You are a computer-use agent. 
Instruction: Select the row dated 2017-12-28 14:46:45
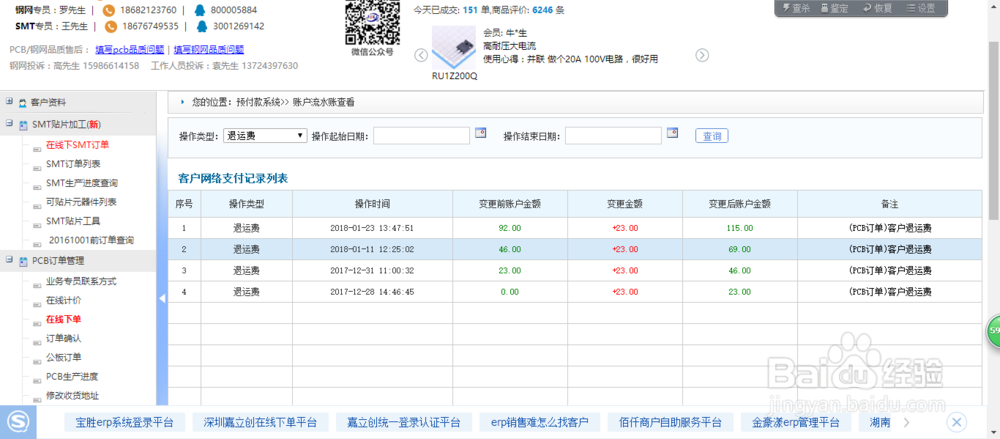[575, 292]
